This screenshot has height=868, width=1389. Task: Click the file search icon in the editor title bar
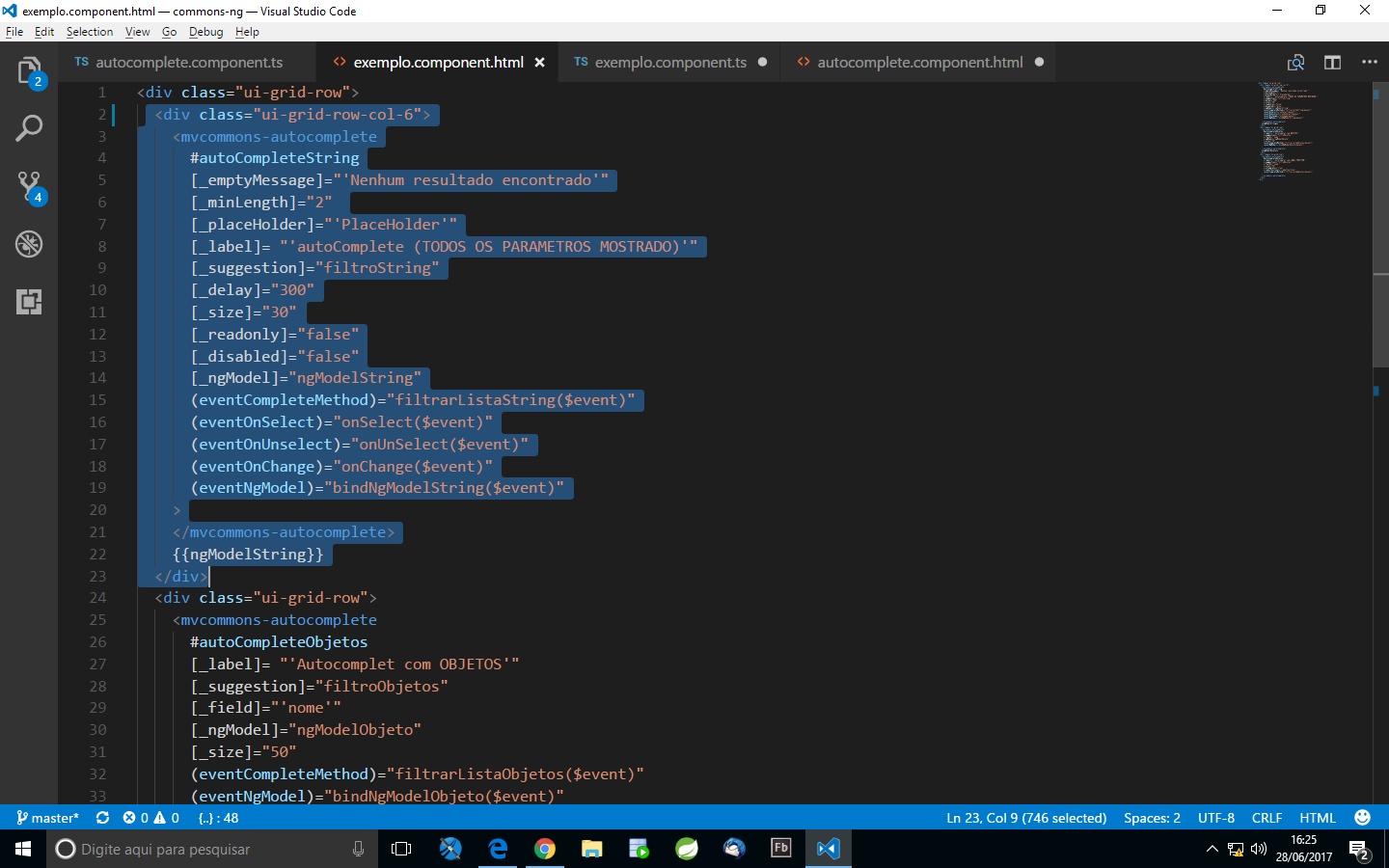click(1296, 61)
